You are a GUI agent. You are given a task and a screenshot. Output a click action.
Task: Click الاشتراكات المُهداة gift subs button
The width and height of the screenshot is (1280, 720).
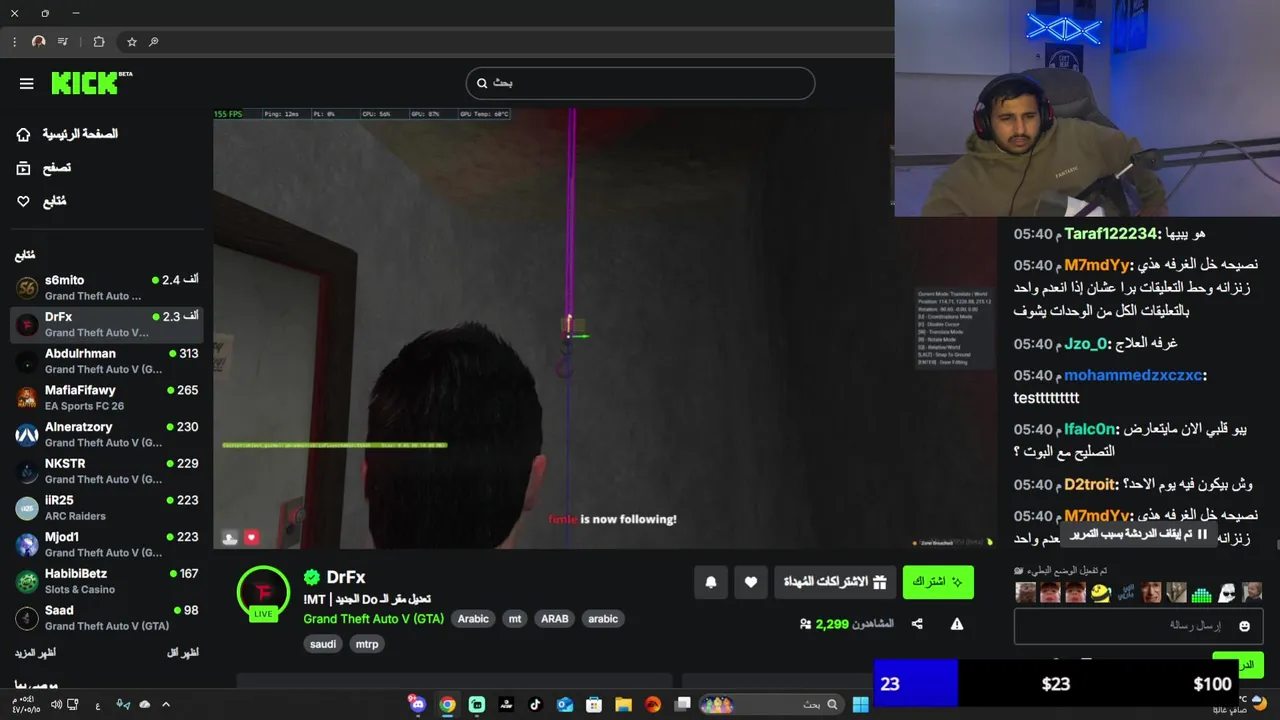835,582
